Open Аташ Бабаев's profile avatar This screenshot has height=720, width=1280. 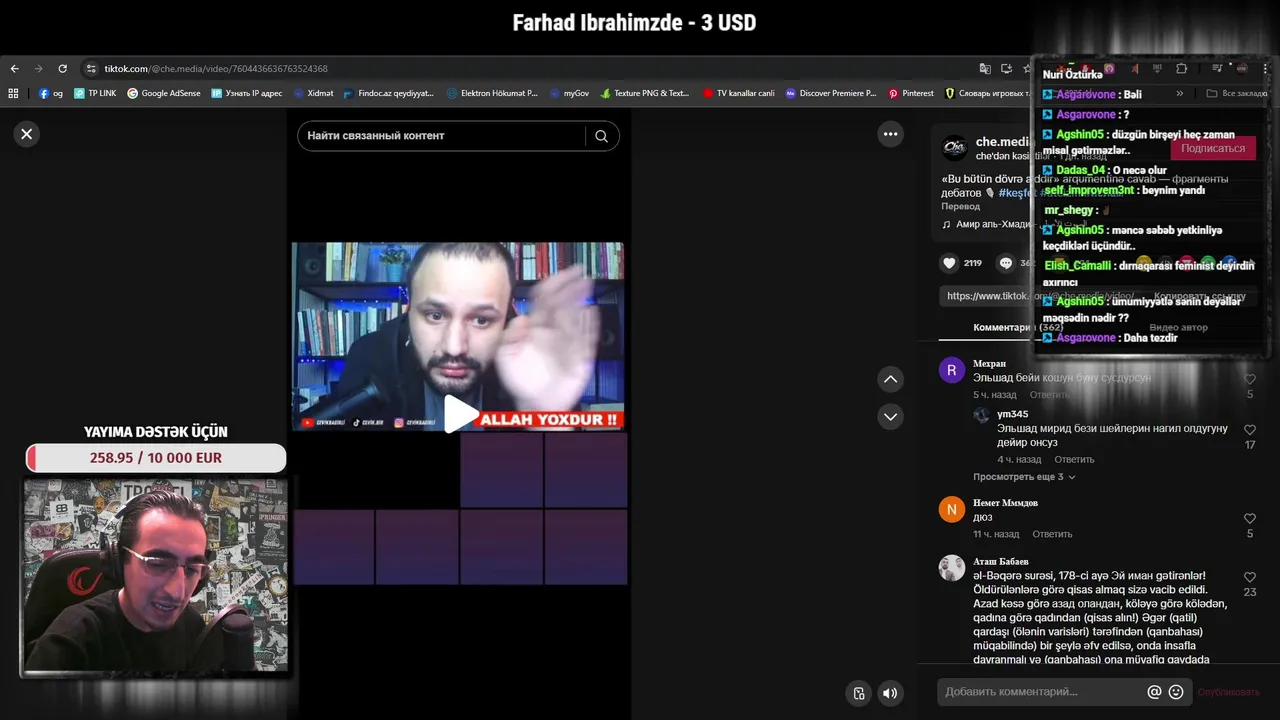tap(951, 568)
